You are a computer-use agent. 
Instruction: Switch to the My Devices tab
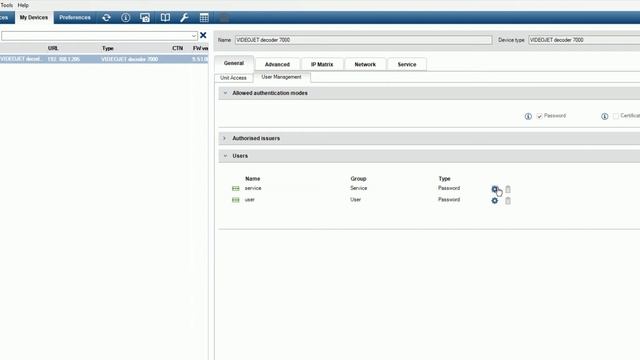point(34,18)
